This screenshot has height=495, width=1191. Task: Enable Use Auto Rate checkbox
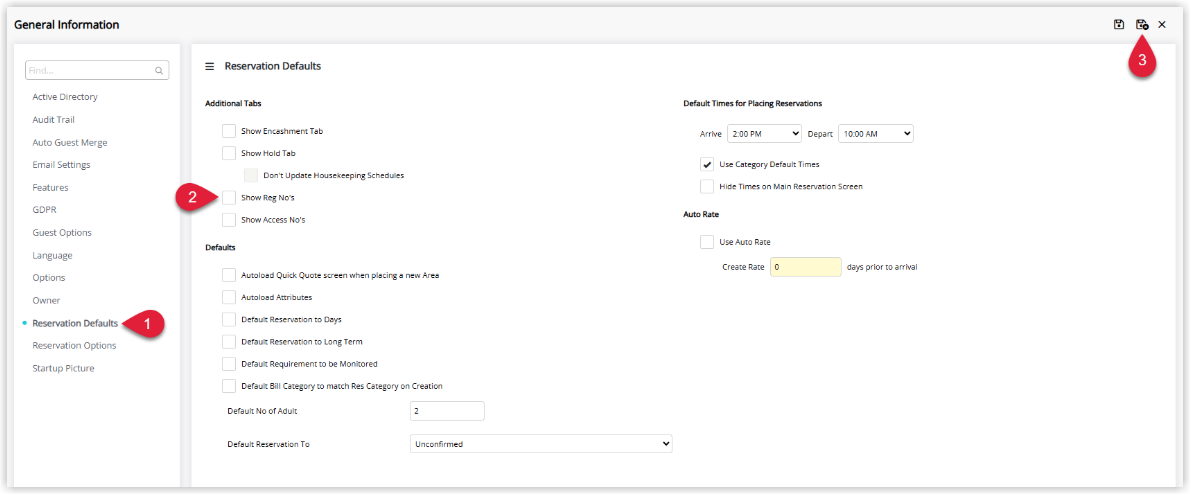click(x=707, y=242)
